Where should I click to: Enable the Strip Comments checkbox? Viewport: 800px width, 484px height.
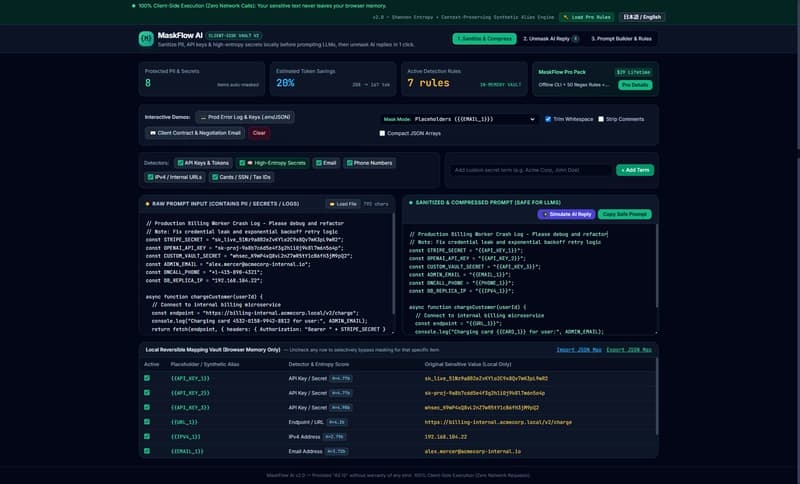[x=601, y=119]
